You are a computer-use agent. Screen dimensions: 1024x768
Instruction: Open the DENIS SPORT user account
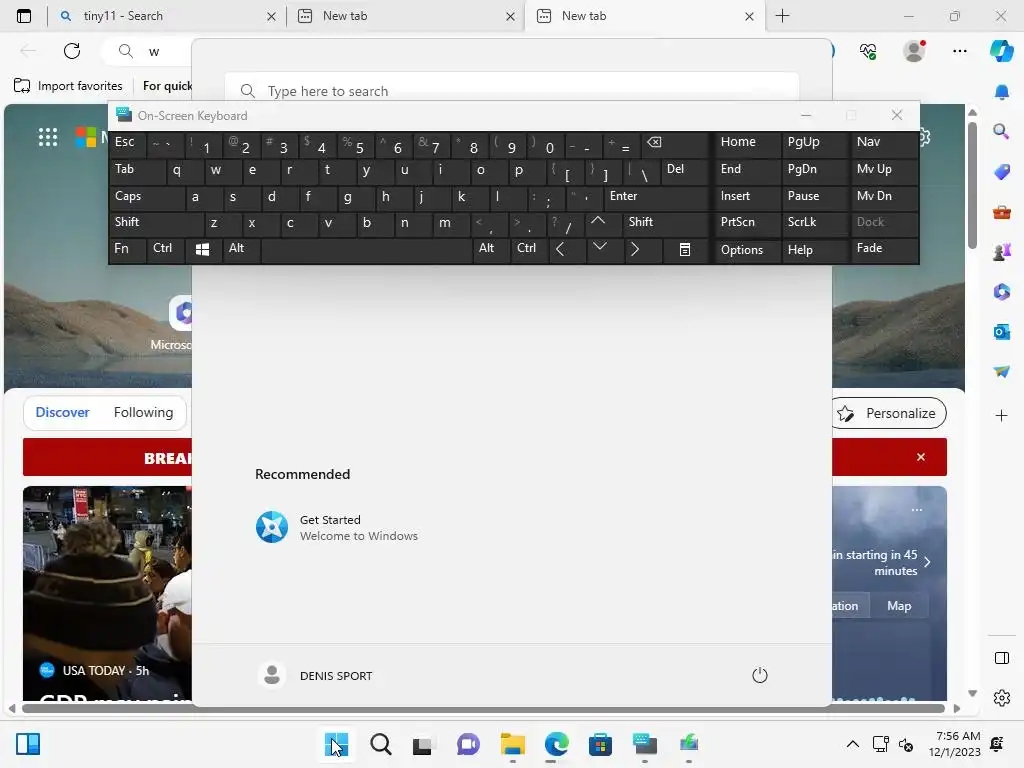(x=315, y=675)
